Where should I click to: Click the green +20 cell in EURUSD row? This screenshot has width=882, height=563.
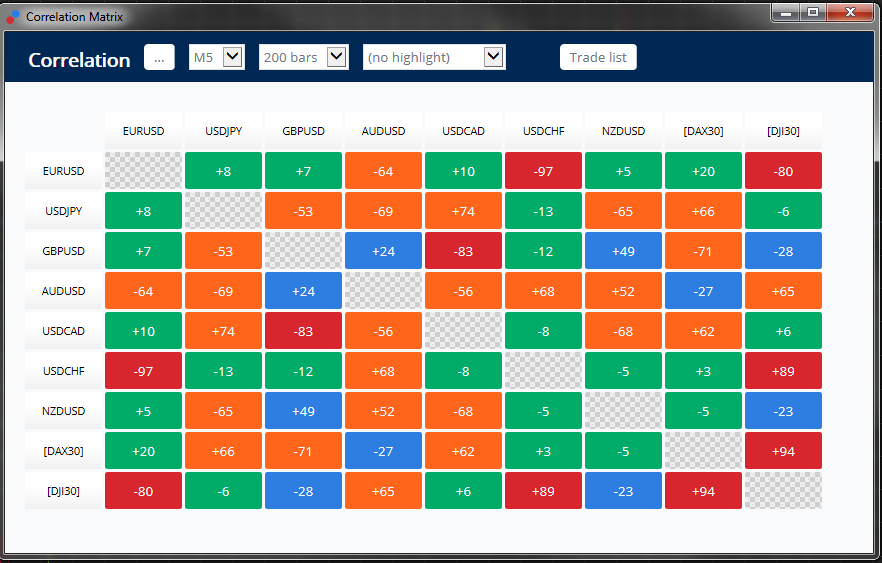point(703,171)
